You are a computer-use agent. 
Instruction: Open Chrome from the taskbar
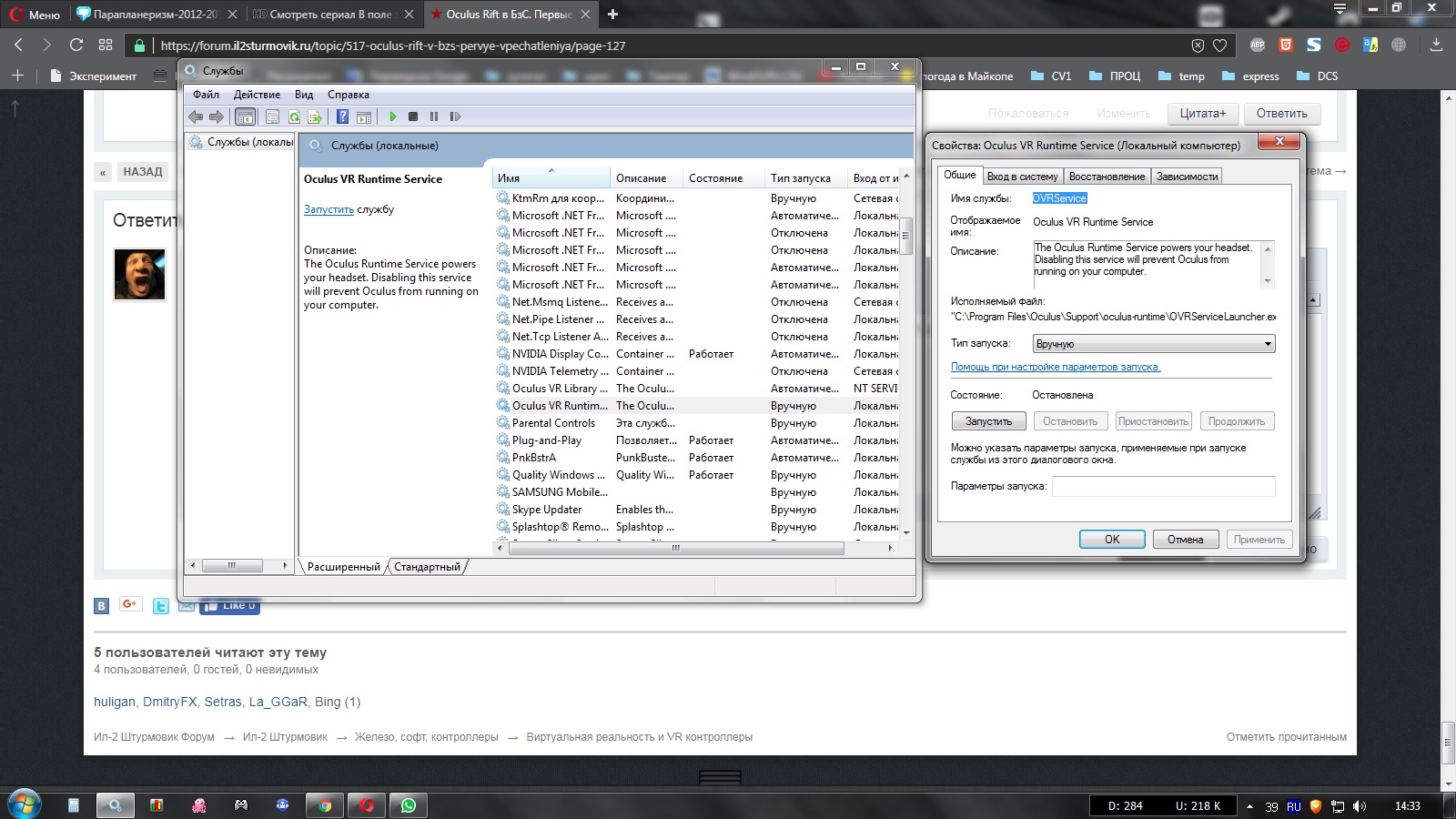point(324,805)
